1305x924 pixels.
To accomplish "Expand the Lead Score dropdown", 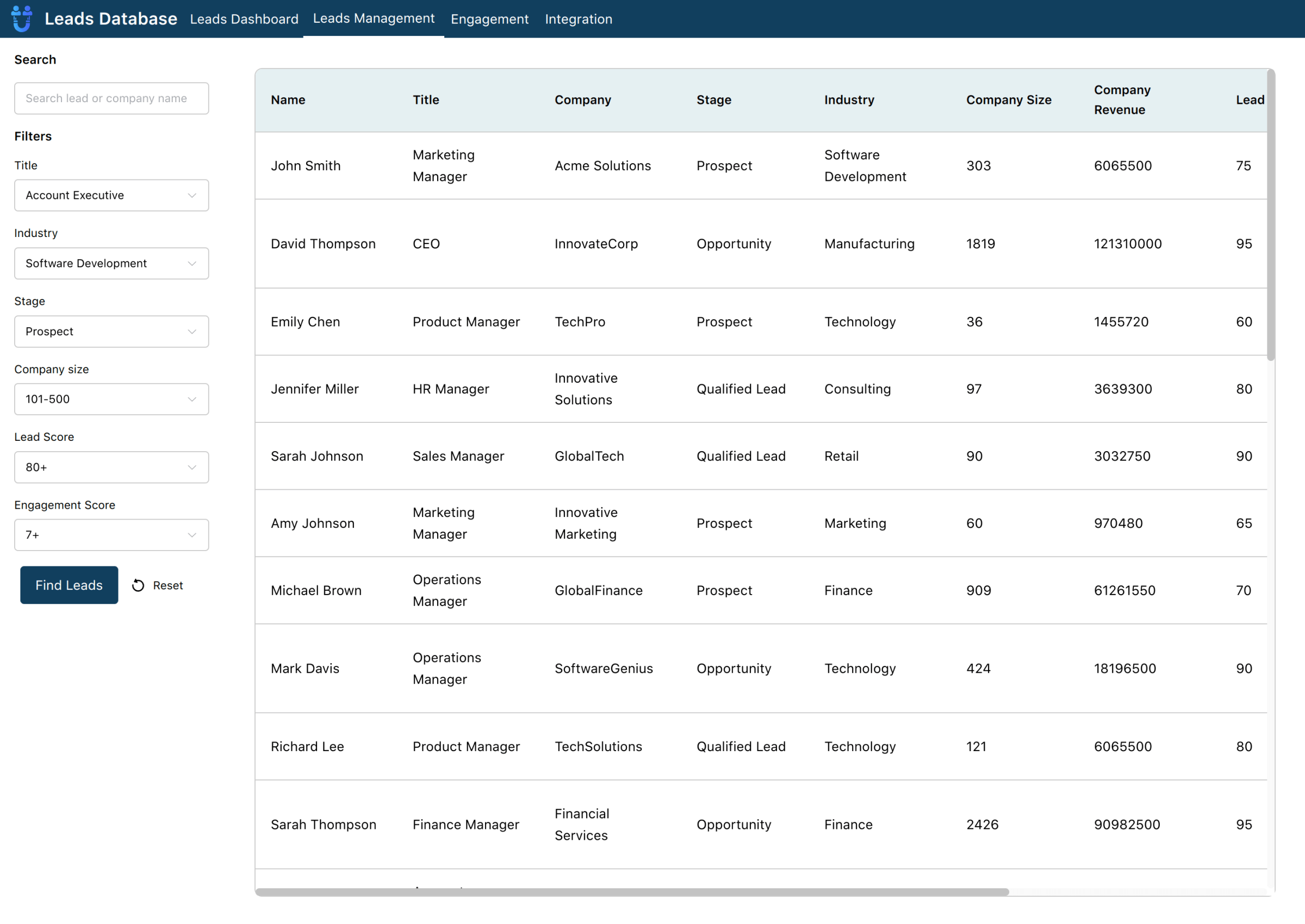I will [111, 466].
